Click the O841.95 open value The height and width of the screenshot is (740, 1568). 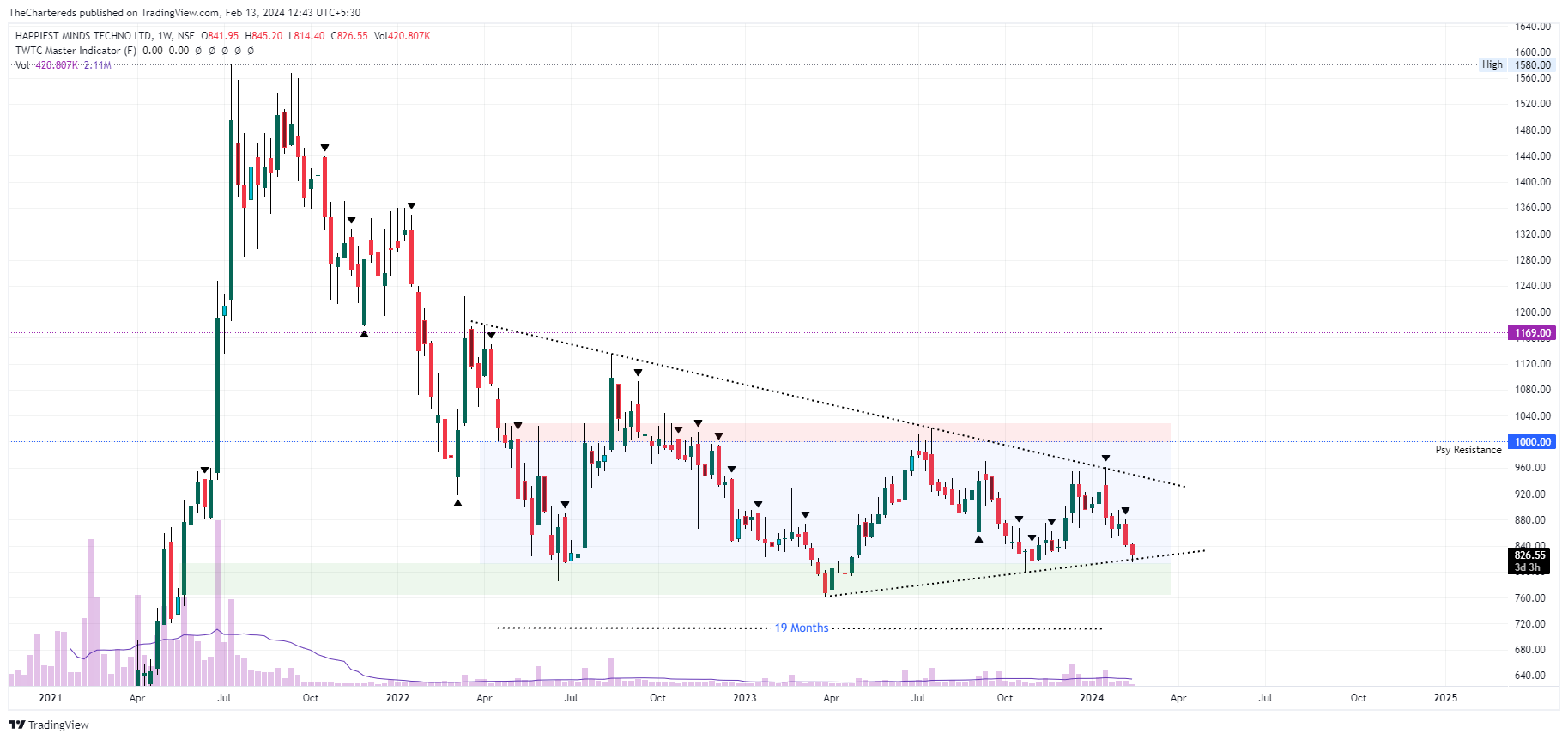click(x=220, y=36)
